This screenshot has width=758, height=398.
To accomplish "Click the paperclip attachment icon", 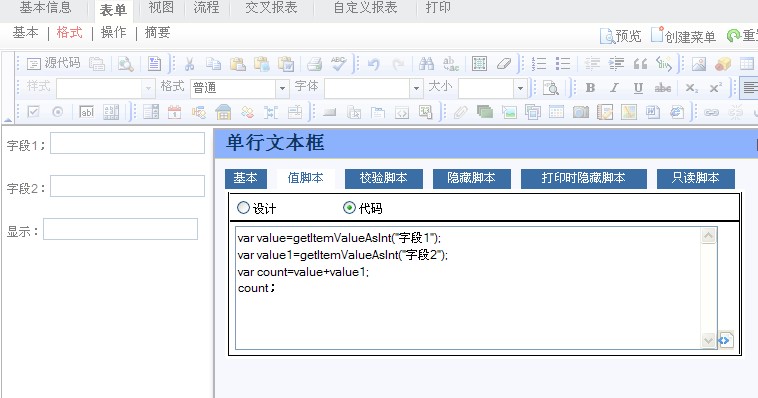I will pyautogui.click(x=460, y=112).
